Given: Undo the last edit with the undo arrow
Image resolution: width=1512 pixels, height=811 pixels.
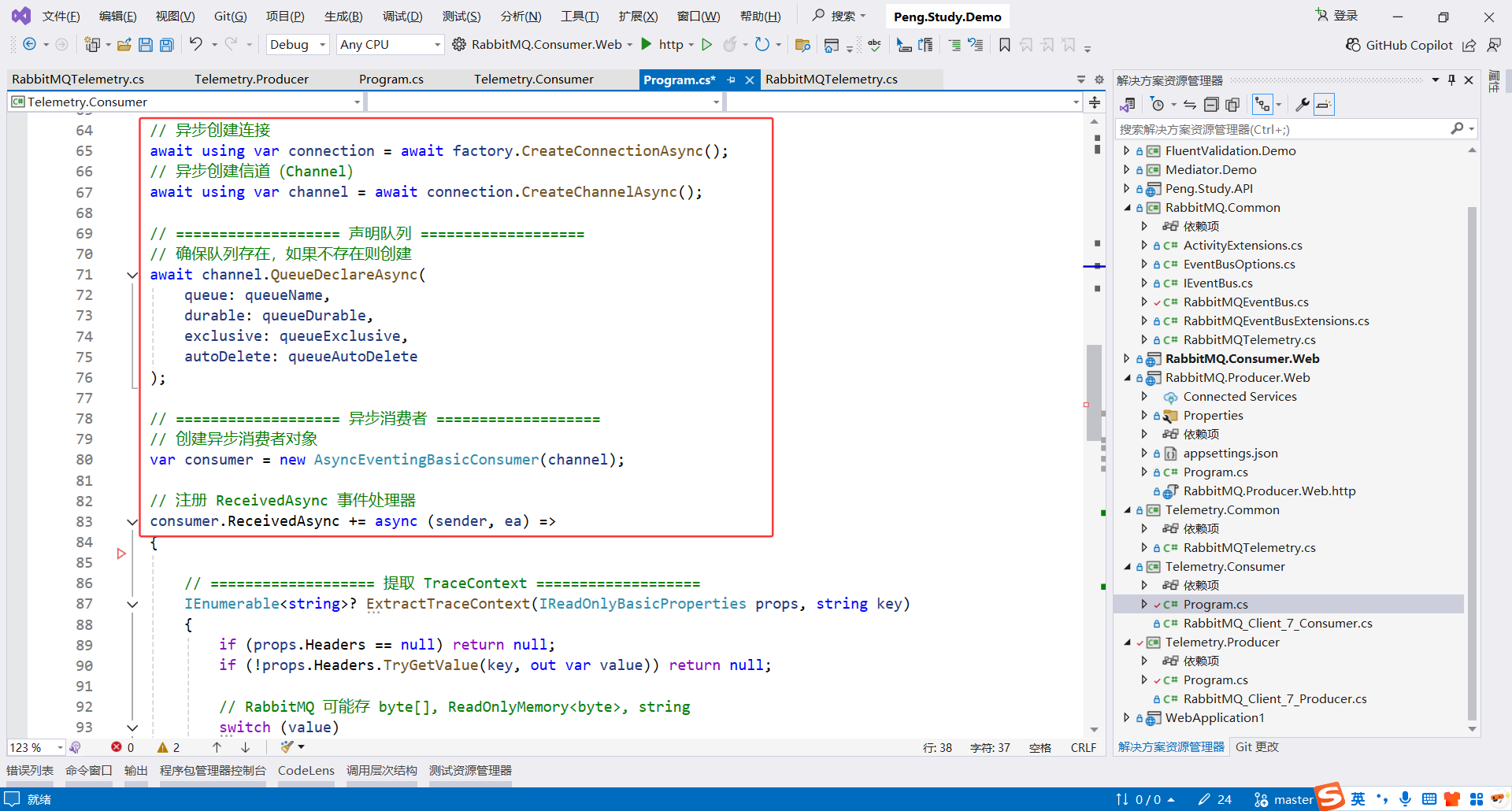Looking at the screenshot, I should pos(196,44).
